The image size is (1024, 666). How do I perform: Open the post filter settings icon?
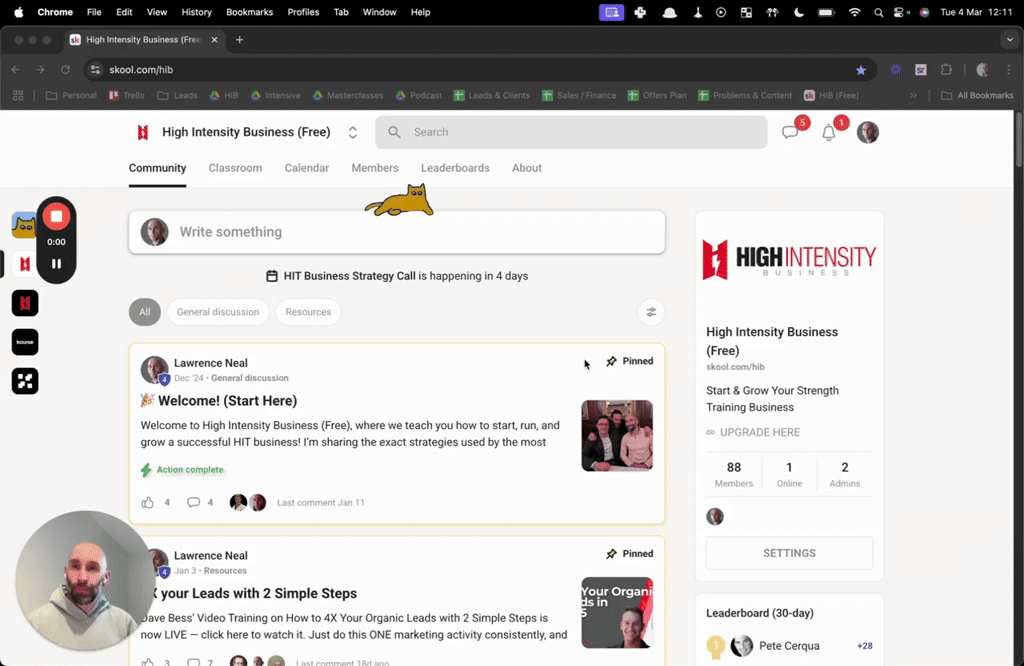click(651, 312)
